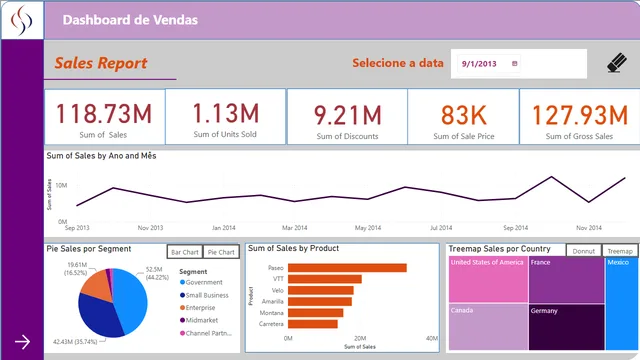Click the Sep 2013 axis label
Screen dimensions: 640x360
(x=77, y=228)
